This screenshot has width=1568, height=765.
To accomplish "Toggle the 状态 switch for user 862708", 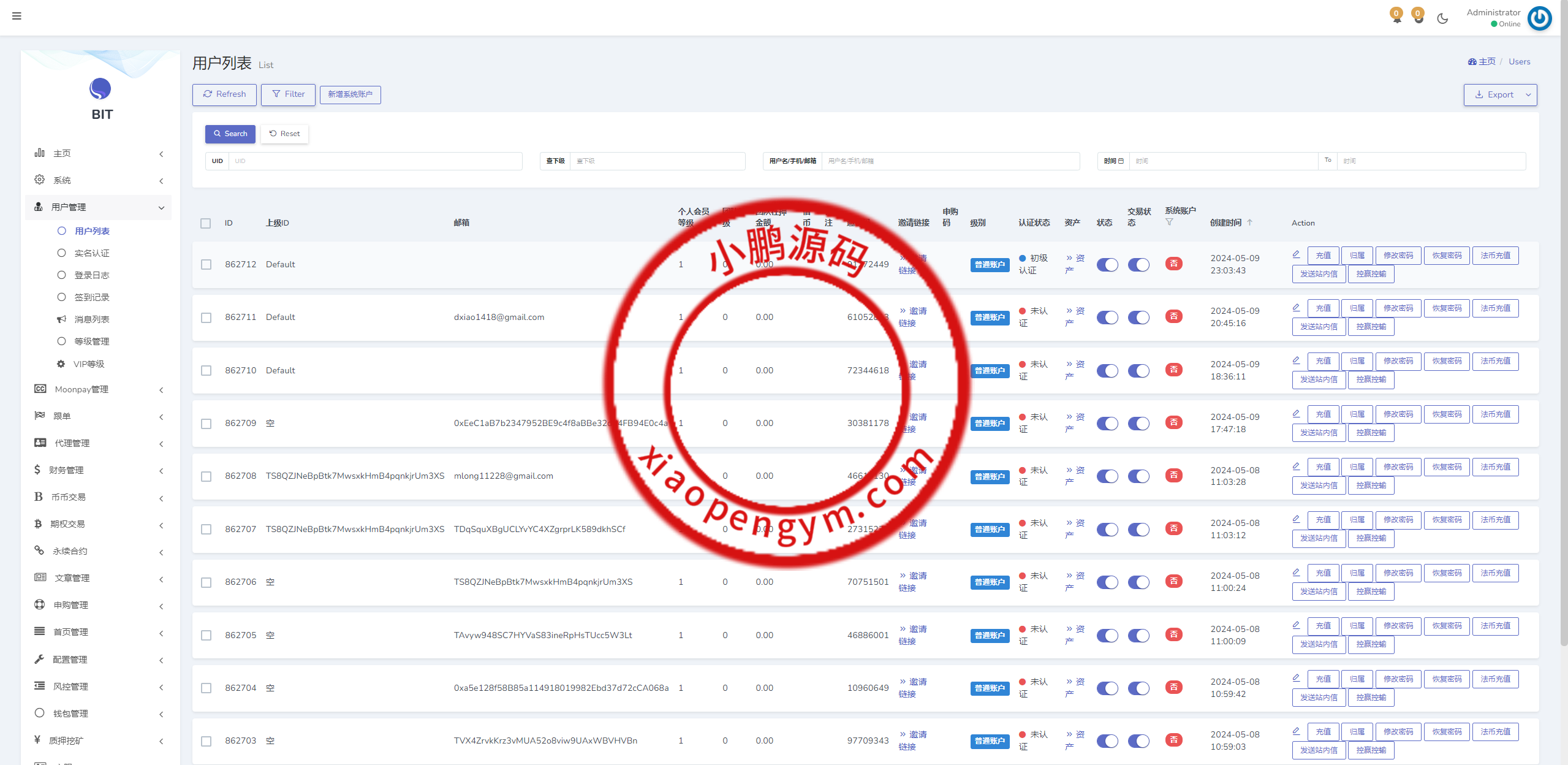I will coord(1107,476).
